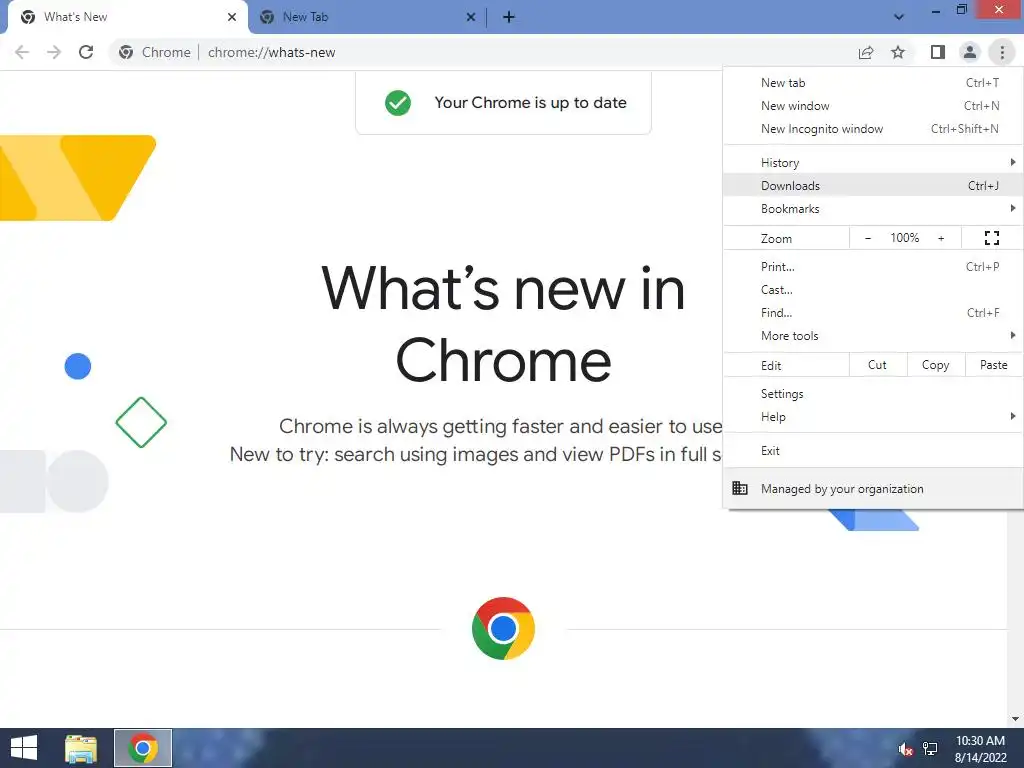The width and height of the screenshot is (1024, 768).
Task: Click scrollbar down arrow on page
Action: (x=1015, y=718)
